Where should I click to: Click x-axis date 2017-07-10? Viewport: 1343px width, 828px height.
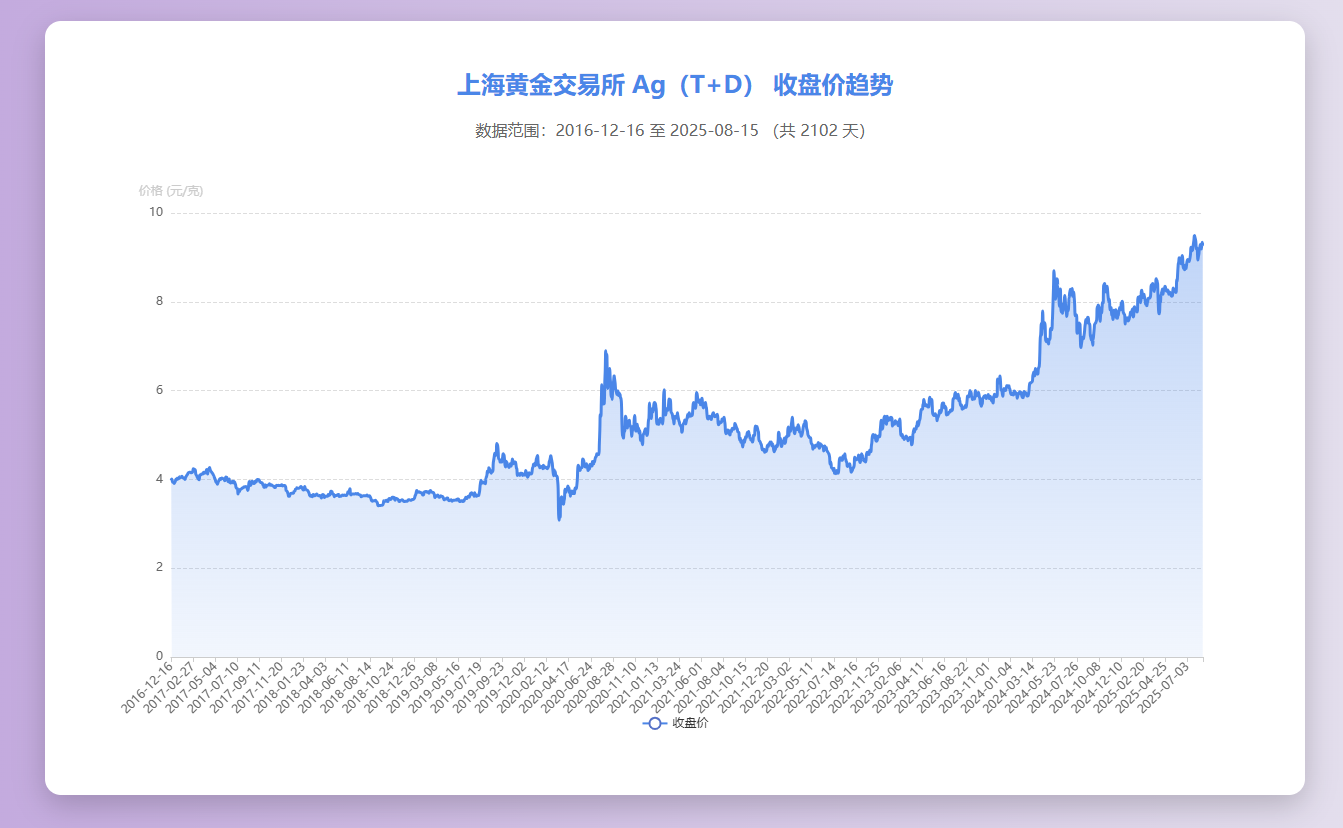[214, 687]
